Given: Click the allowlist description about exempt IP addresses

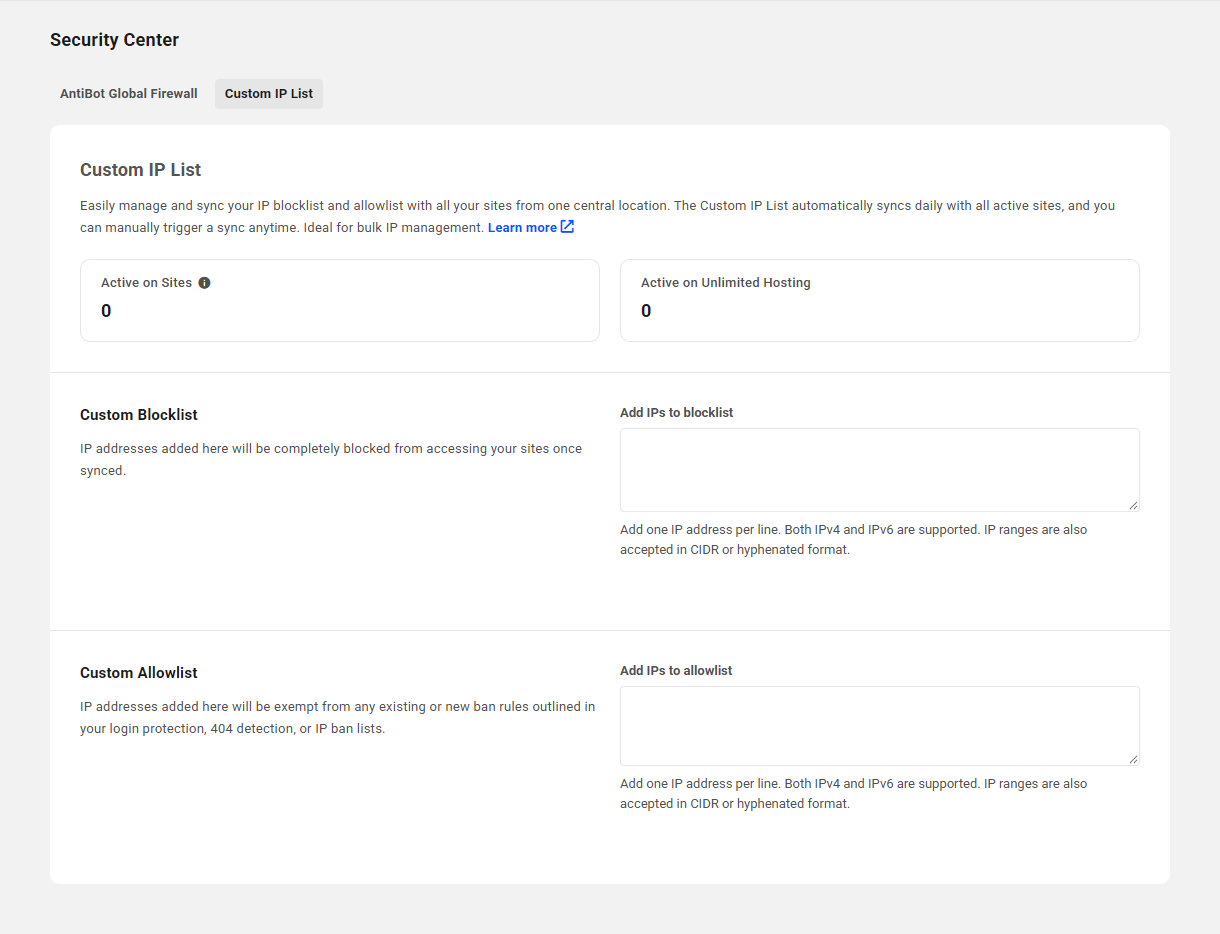Looking at the screenshot, I should tap(338, 718).
